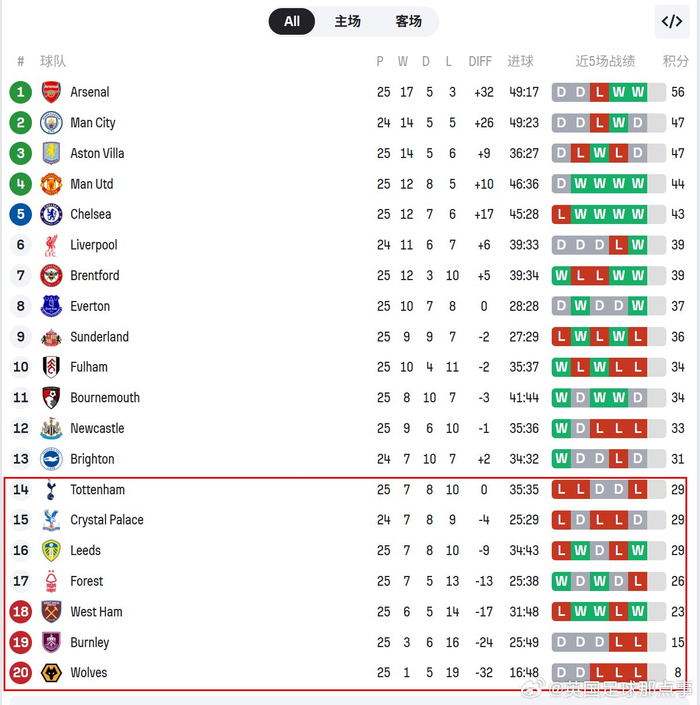Open the Everton team link
The width and height of the screenshot is (700, 705).
(90, 306)
